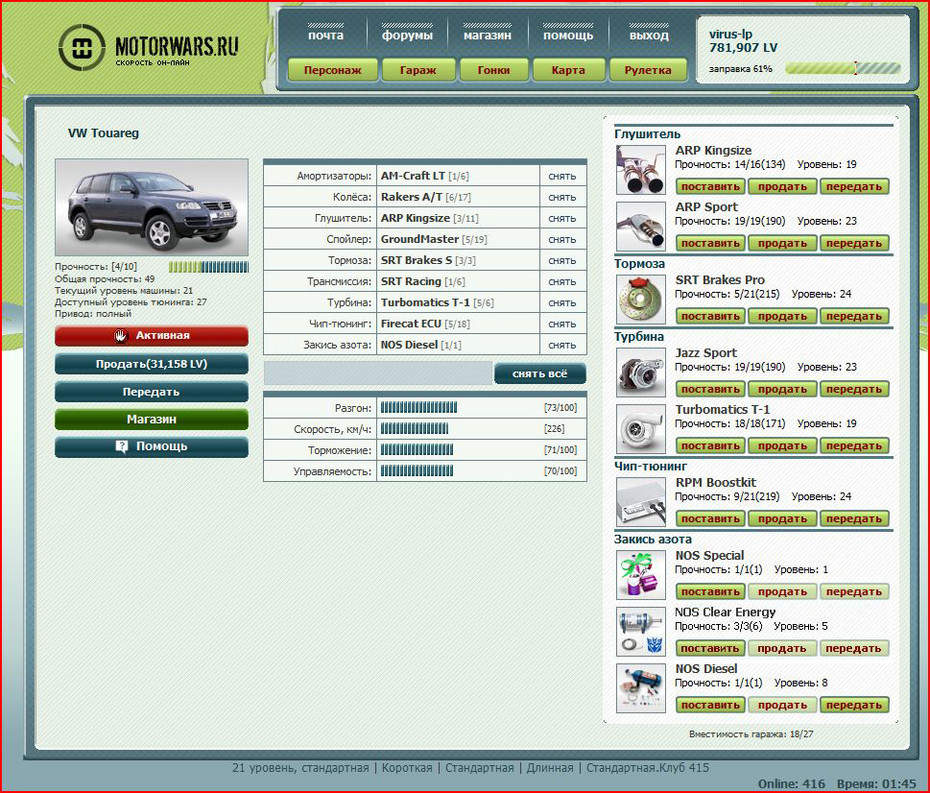Open the ARP Kingsize muffler image

(x=641, y=170)
